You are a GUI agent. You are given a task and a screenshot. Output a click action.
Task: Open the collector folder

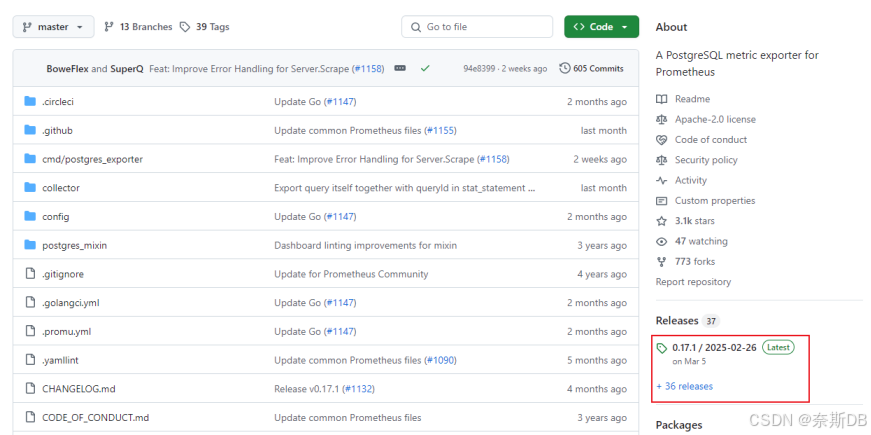pyautogui.click(x=61, y=188)
